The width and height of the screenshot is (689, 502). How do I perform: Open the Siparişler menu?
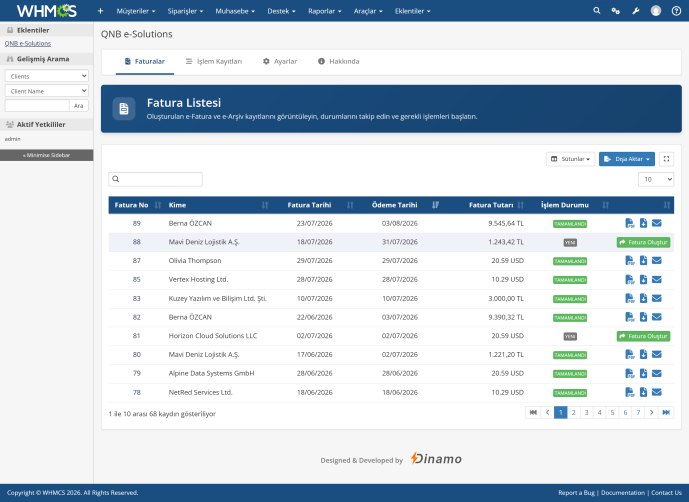click(185, 11)
